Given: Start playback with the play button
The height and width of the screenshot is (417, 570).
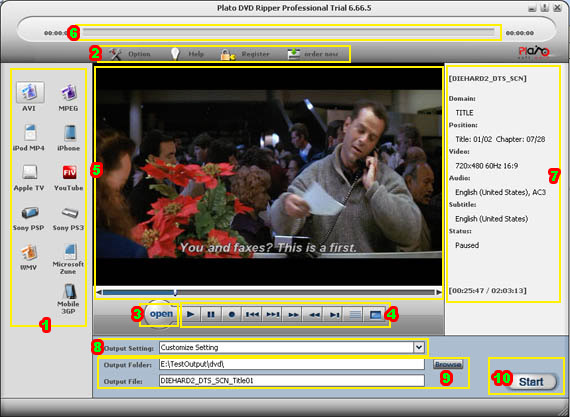Looking at the screenshot, I should coord(190,315).
